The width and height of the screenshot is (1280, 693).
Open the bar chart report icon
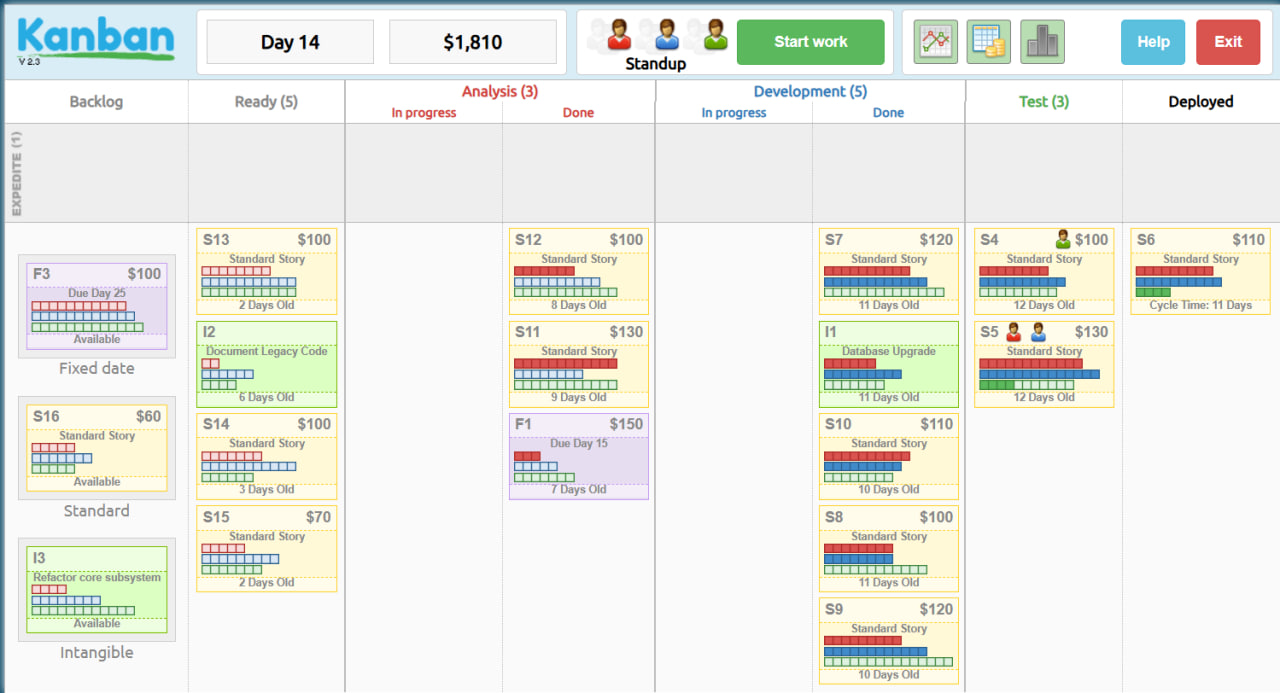[x=1042, y=42]
